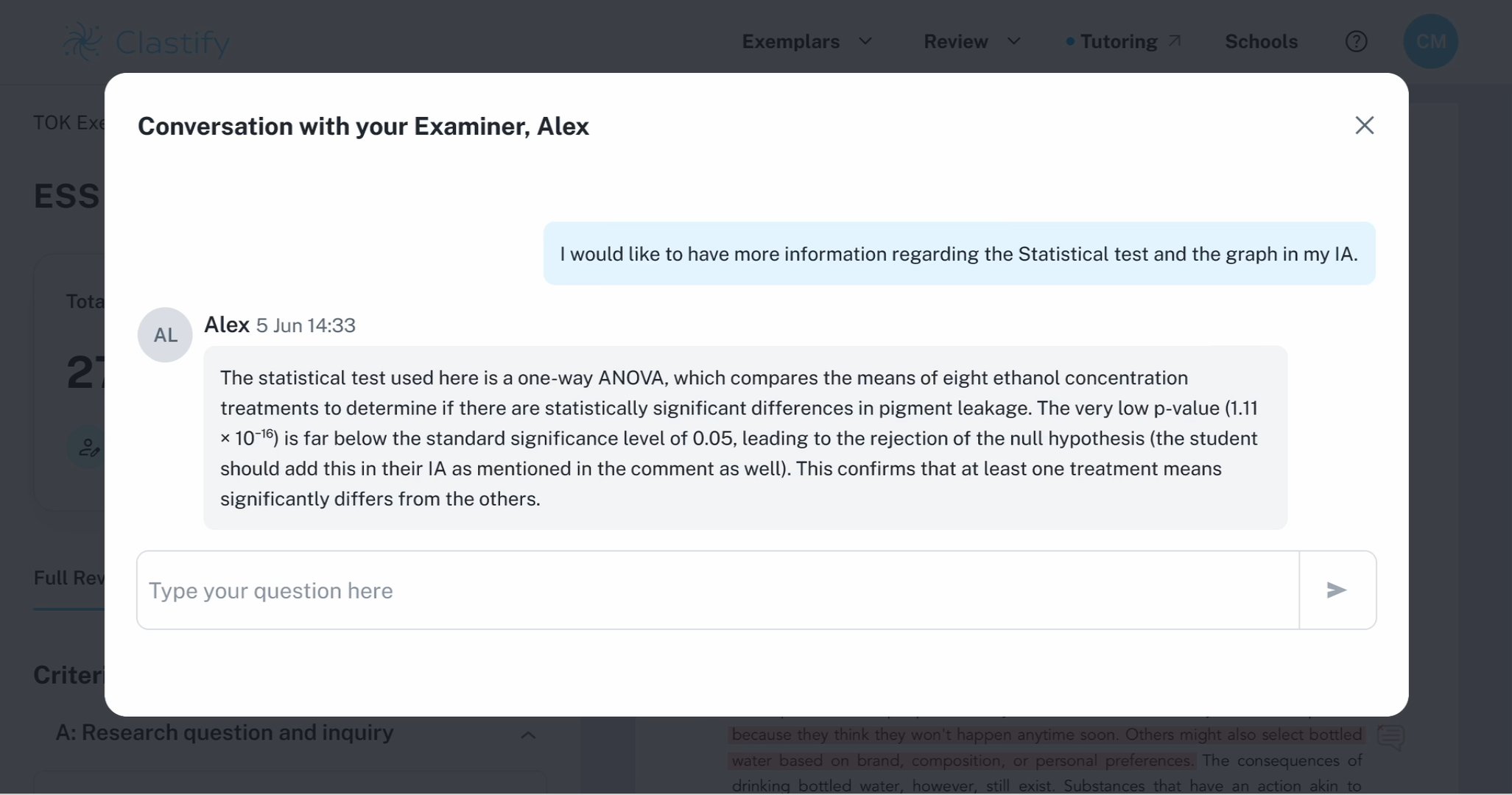Screen dimensions: 1512x795
Task: Collapse the Research question and inquiry section
Action: [528, 735]
